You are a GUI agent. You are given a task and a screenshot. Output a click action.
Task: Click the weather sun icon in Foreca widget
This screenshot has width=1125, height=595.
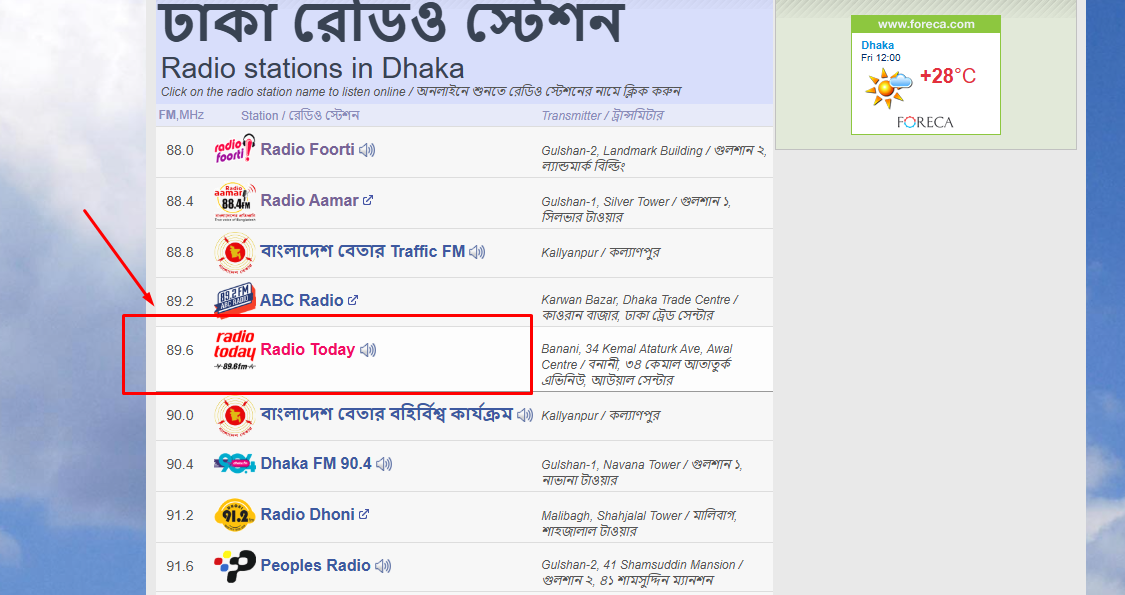coord(884,88)
